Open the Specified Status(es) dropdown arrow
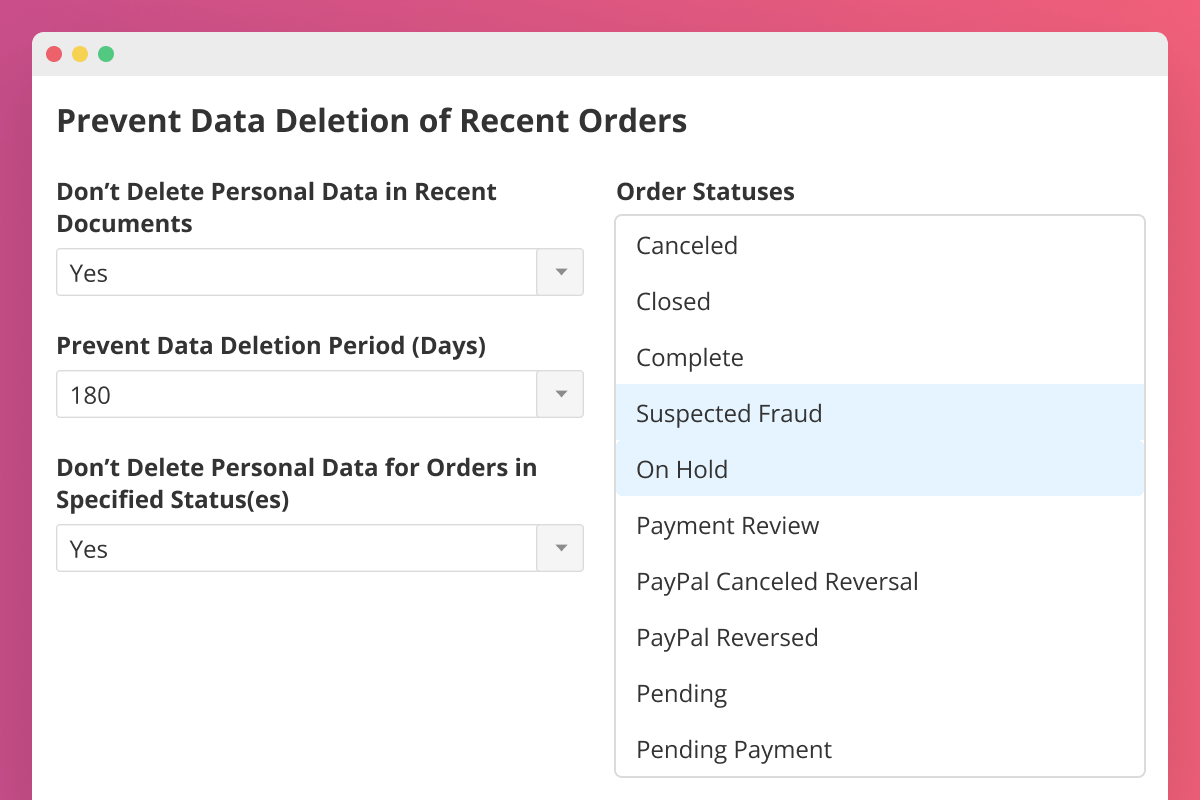 click(561, 548)
